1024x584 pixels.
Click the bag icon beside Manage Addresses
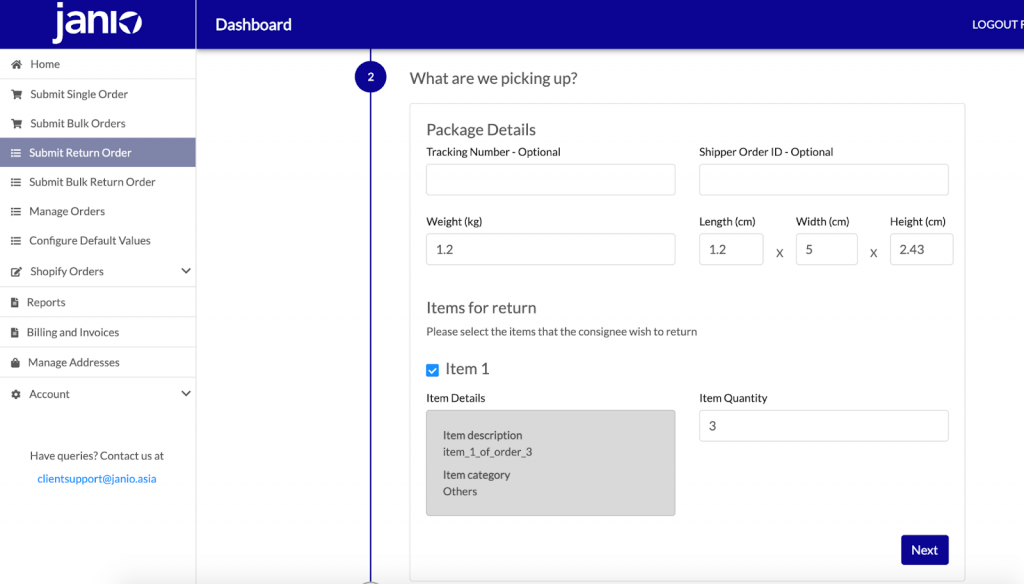15,363
